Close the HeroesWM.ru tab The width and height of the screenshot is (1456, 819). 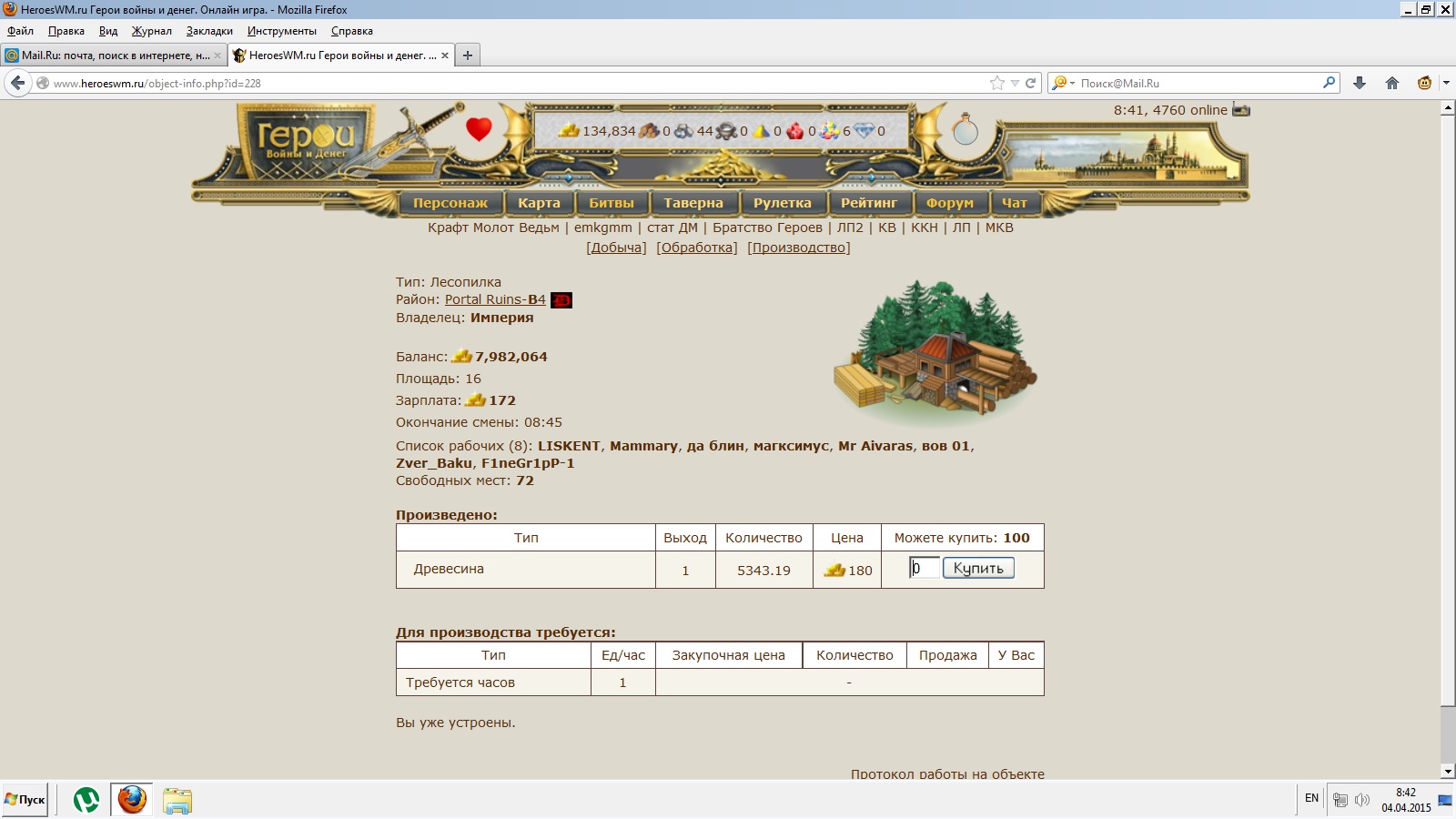coord(445,56)
